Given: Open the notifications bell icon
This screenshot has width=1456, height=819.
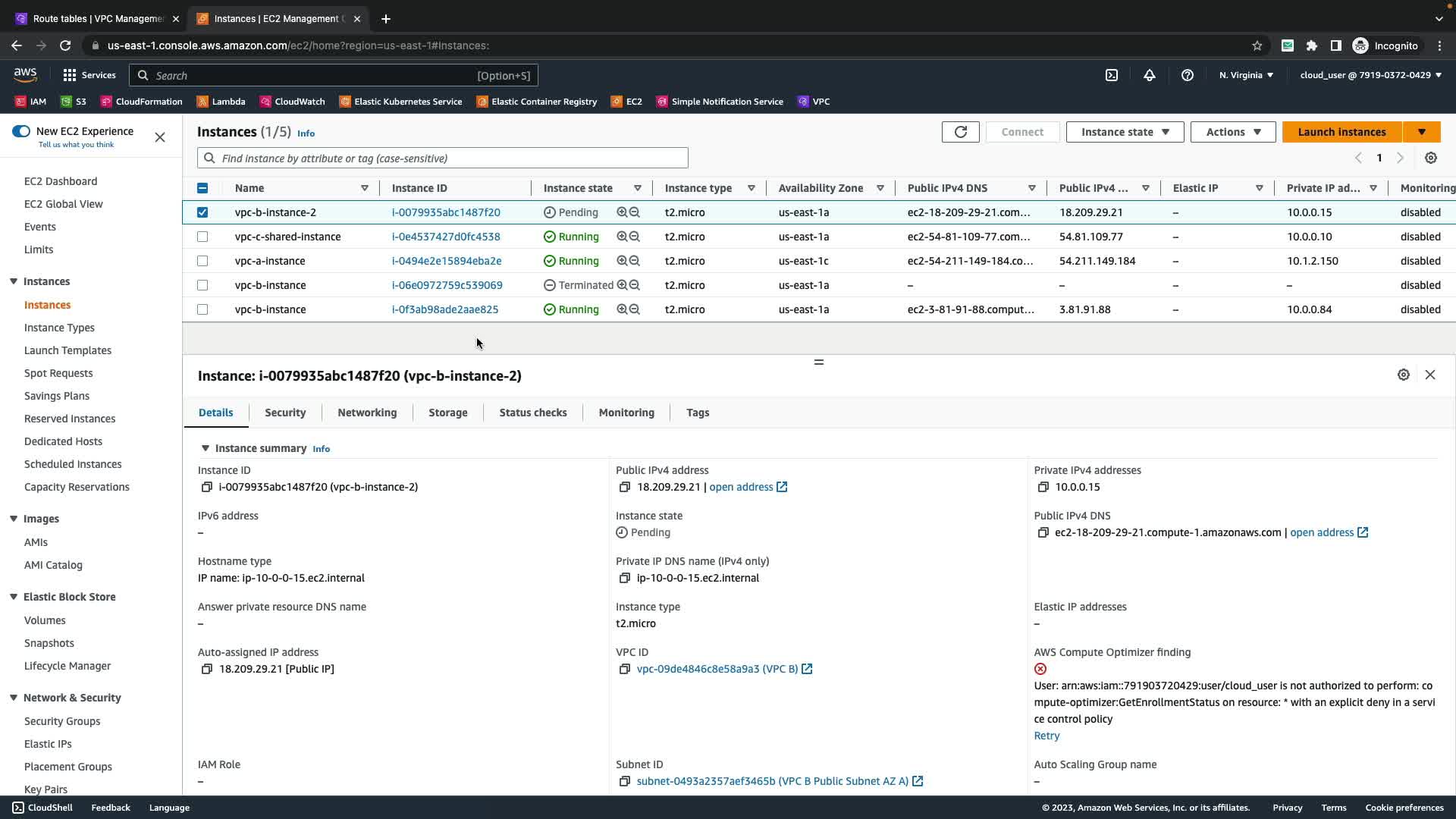Looking at the screenshot, I should [1149, 75].
